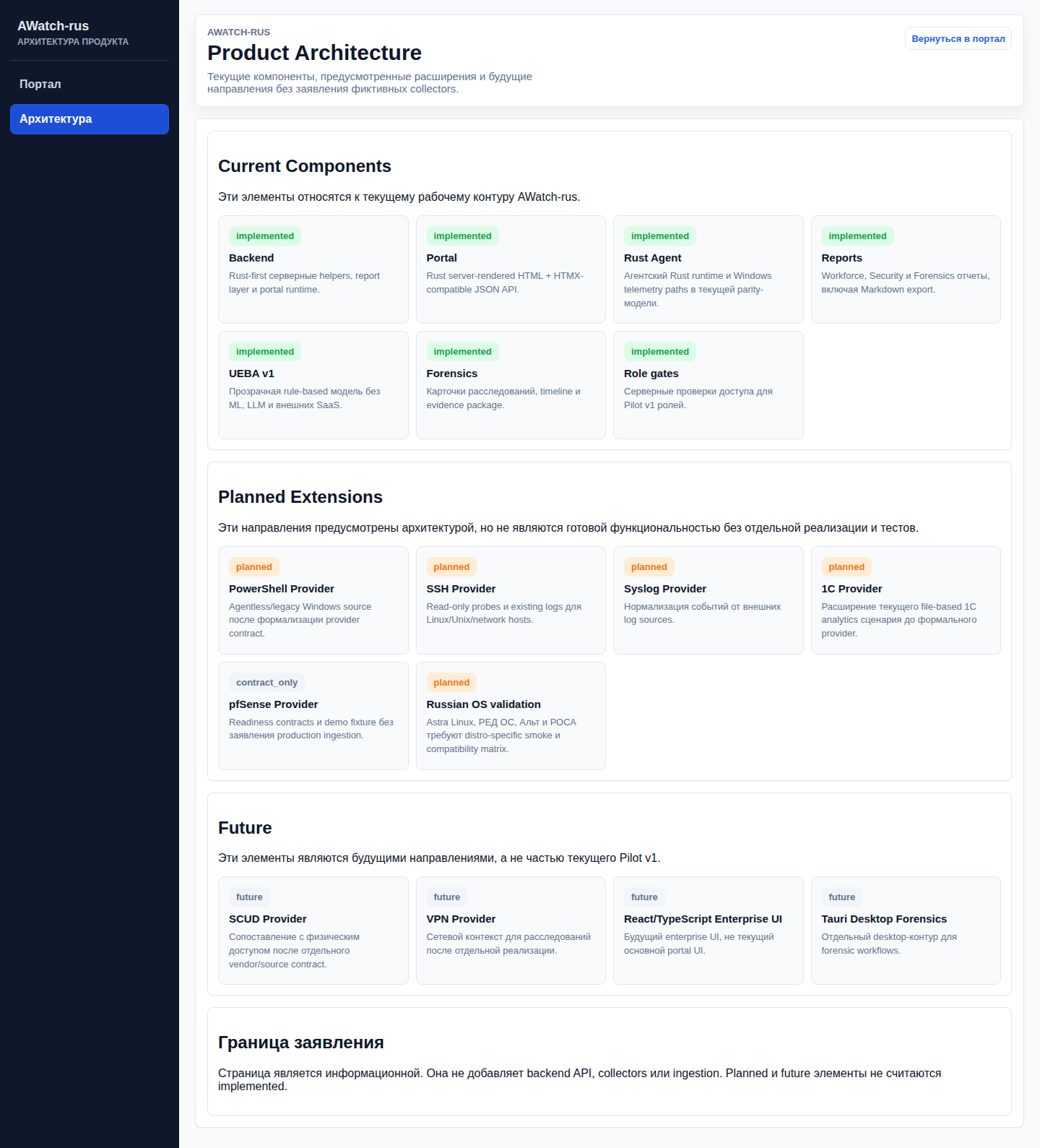Click the implemented badge on Forensics card
The width and height of the screenshot is (1040, 1148).
click(x=462, y=352)
